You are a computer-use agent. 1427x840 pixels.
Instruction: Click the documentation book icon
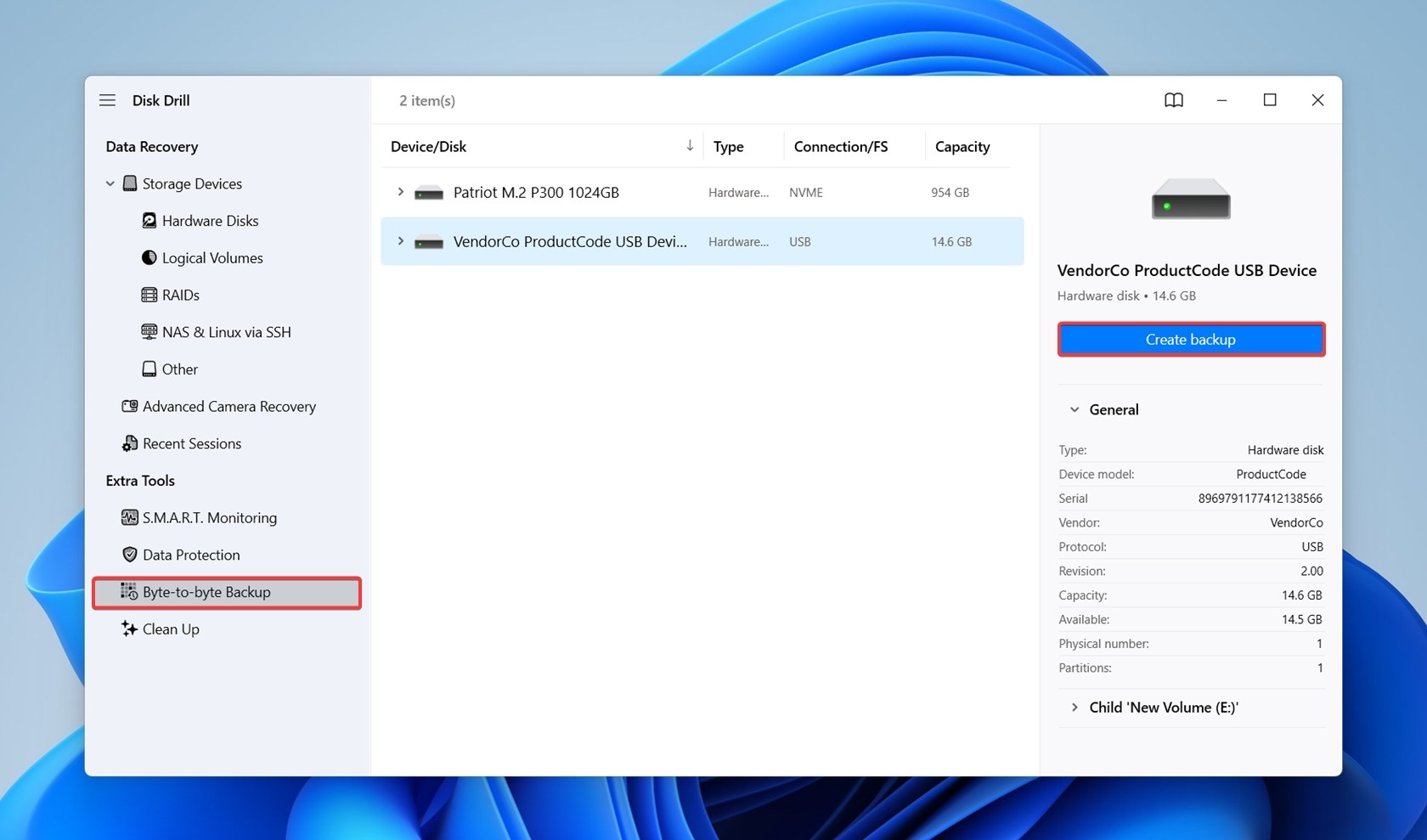(1173, 100)
